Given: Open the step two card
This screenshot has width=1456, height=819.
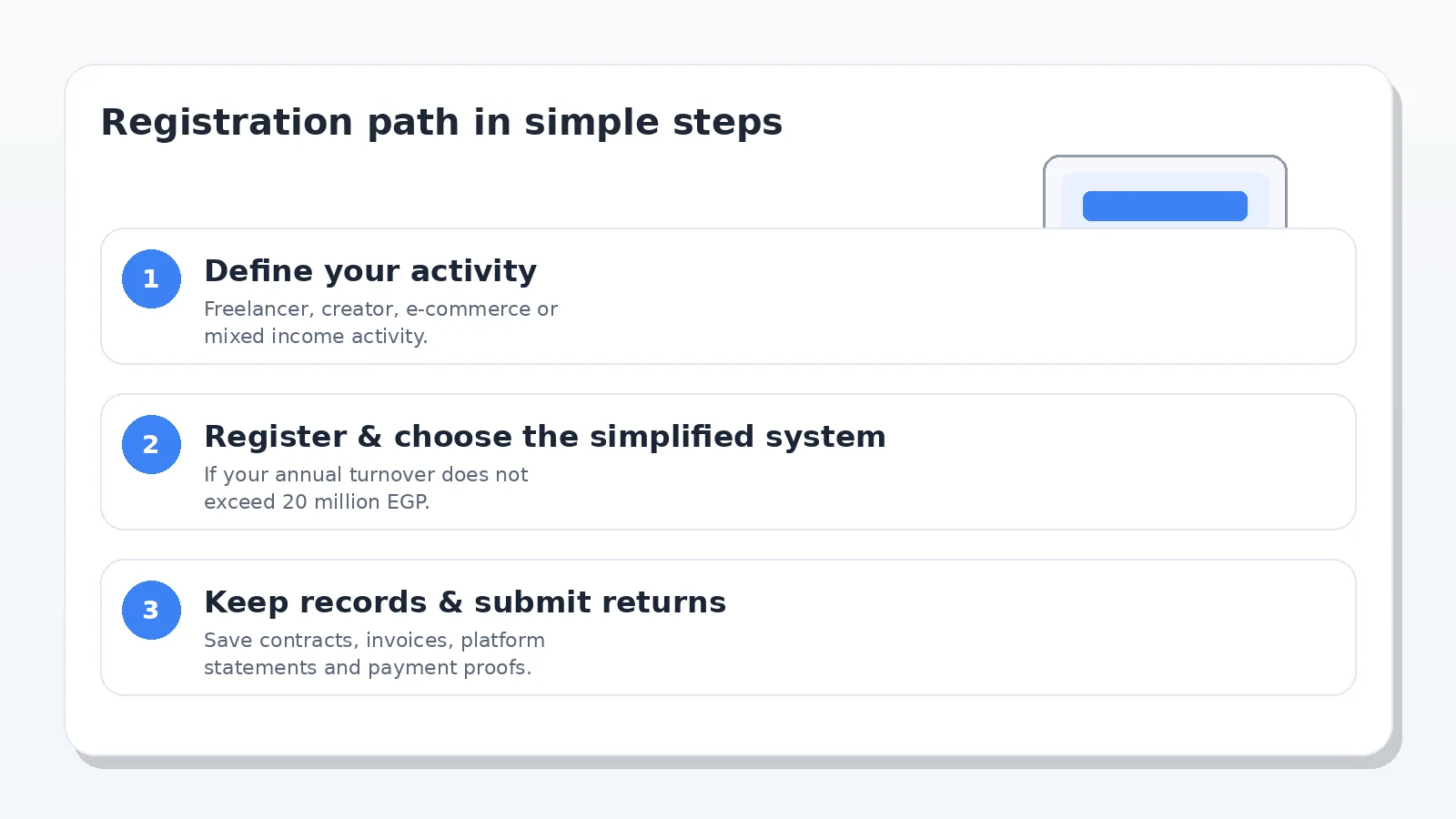Looking at the screenshot, I should coord(728,462).
